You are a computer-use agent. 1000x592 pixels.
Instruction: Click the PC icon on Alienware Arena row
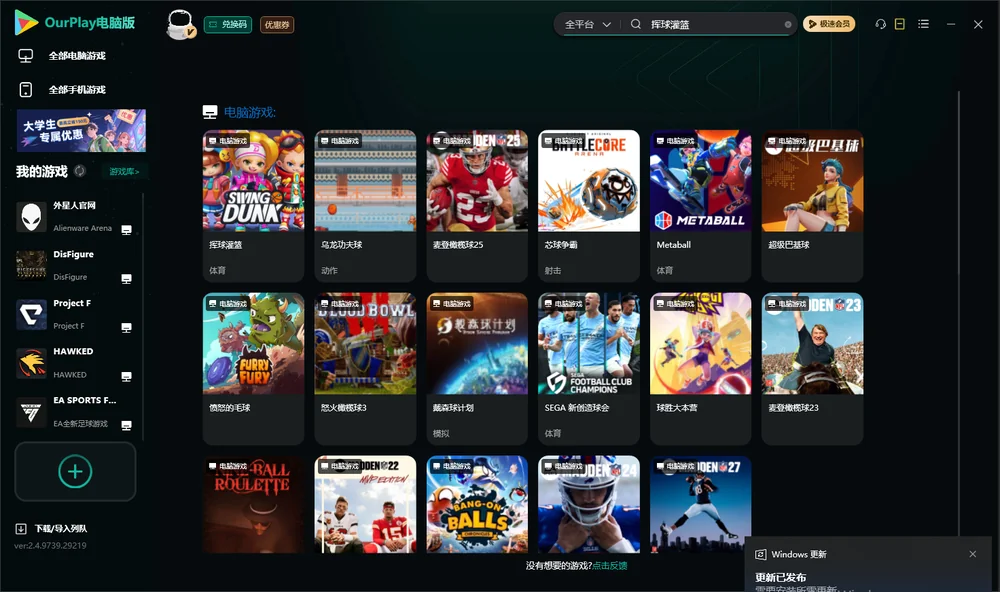[126, 230]
